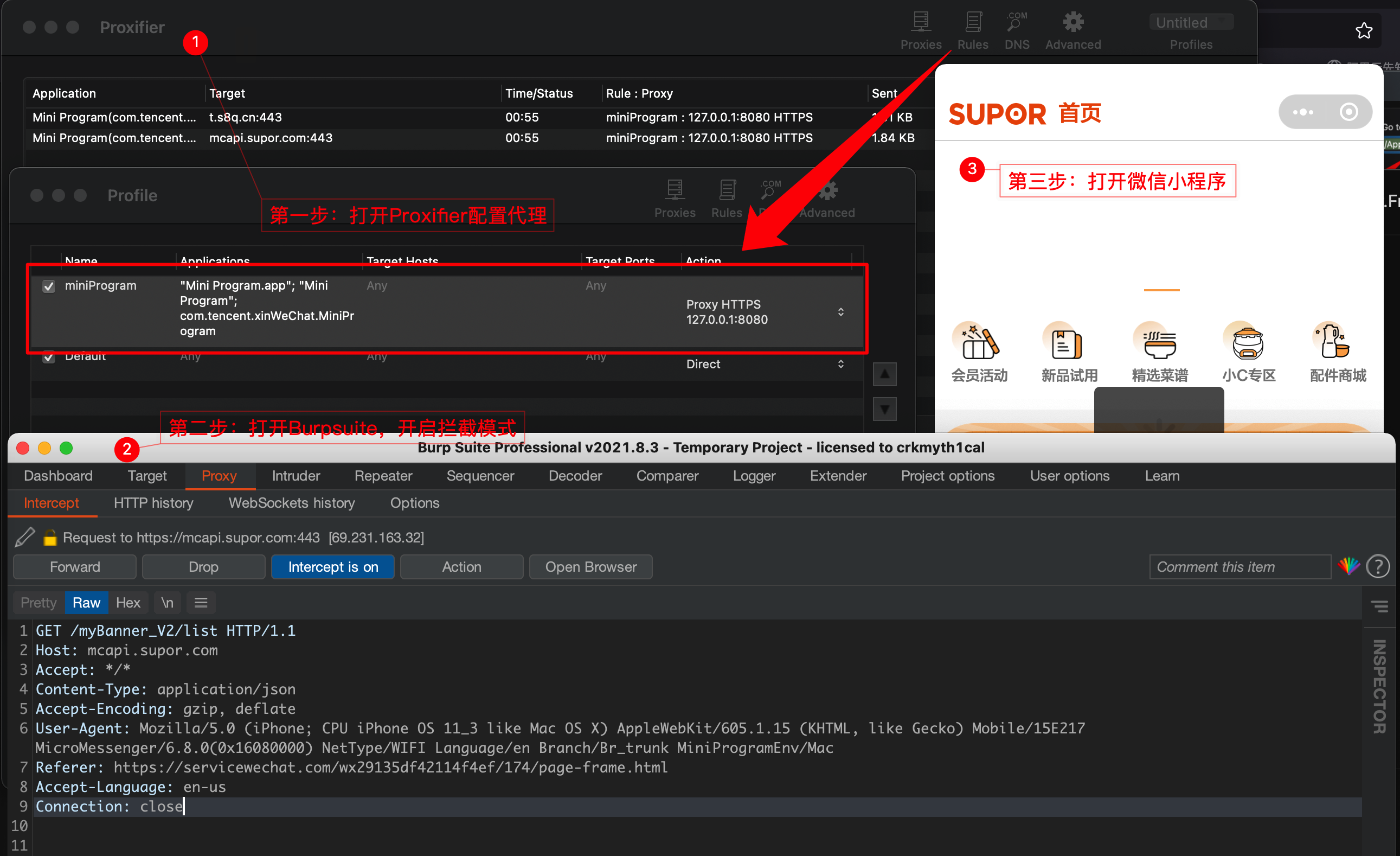This screenshot has width=1400, height=856.
Task: Open Burp help question mark icon
Action: [x=1378, y=566]
